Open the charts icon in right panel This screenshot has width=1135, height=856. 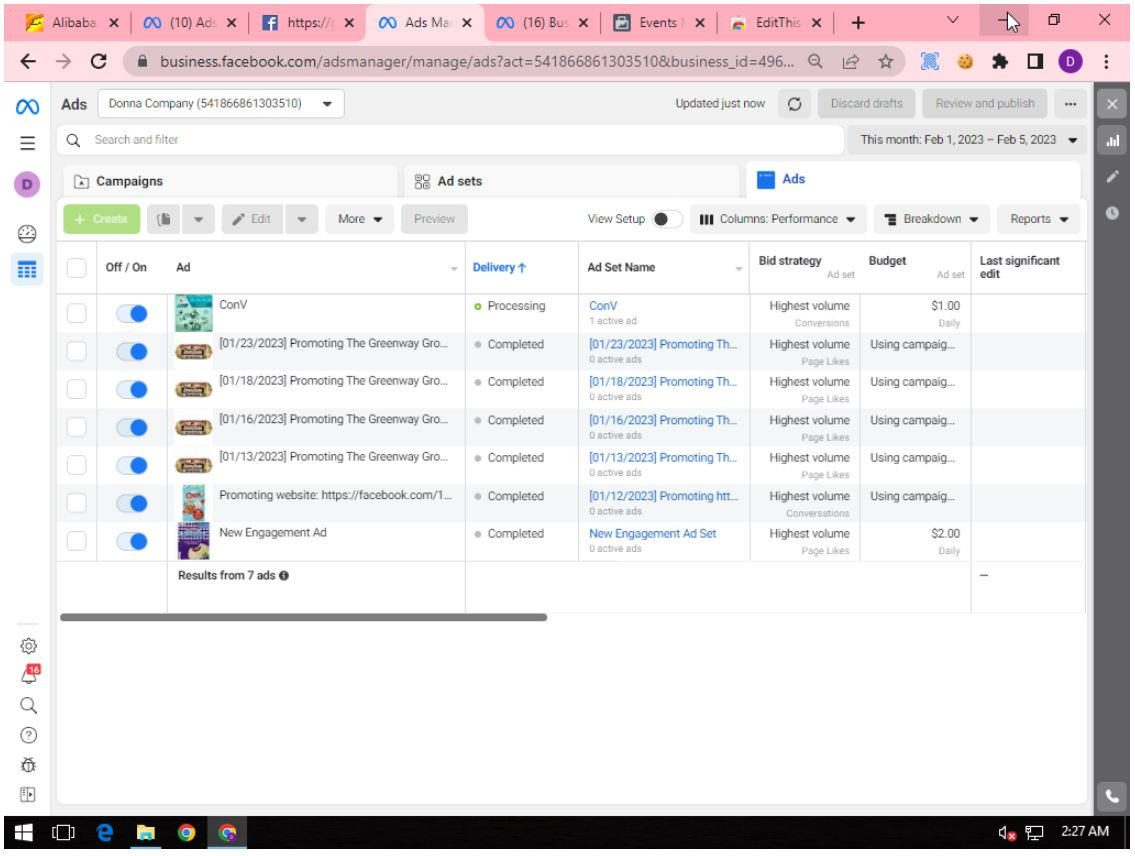pos(1112,140)
